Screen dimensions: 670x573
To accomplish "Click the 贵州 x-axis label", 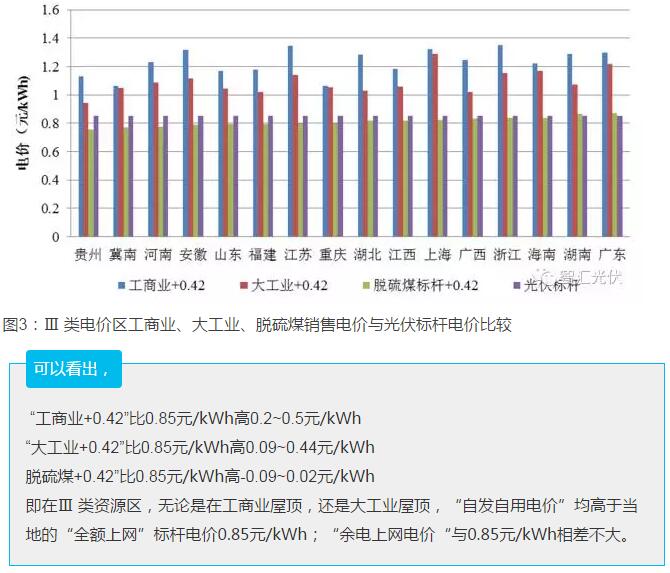I will 88,255.
